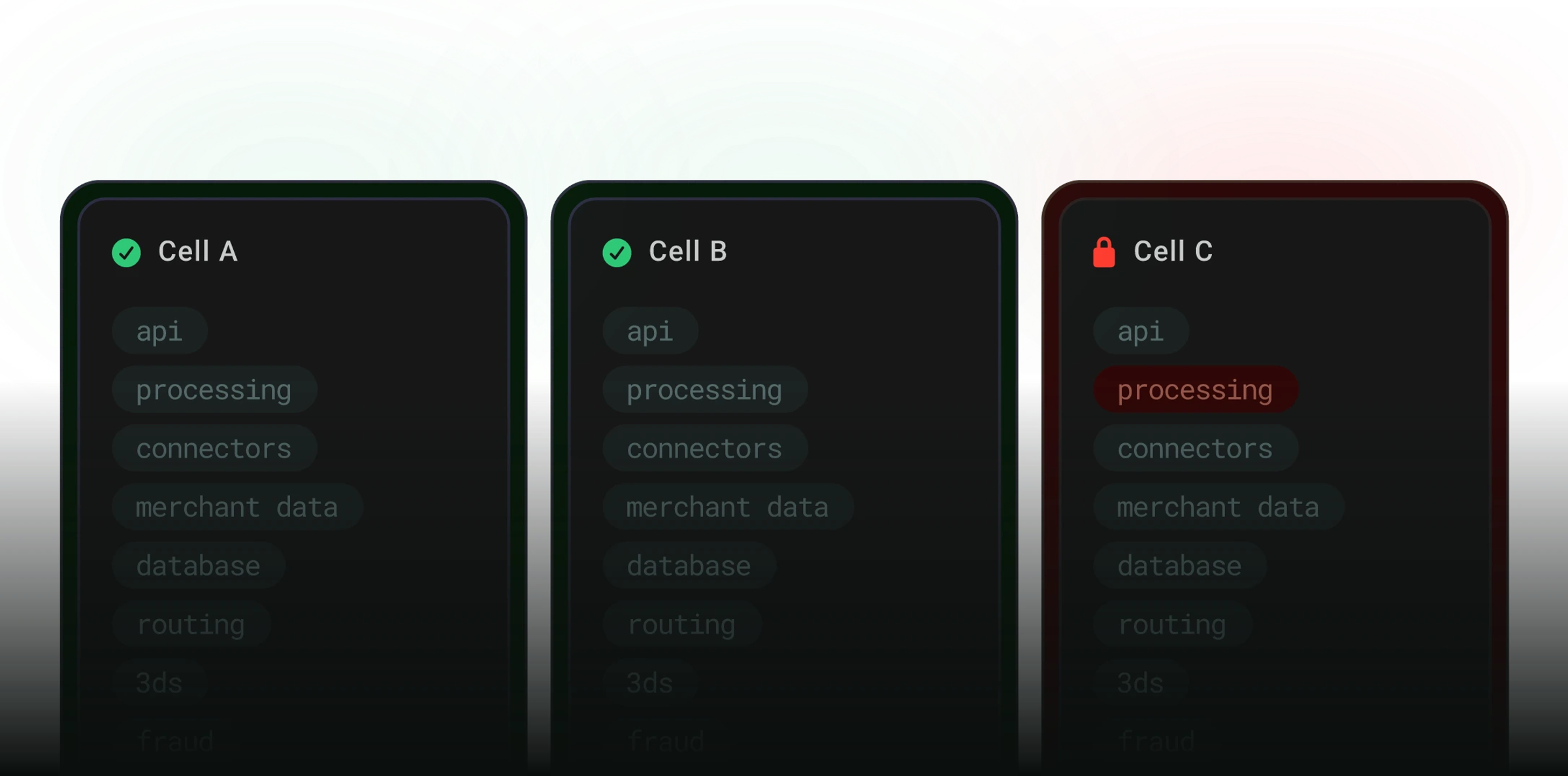Click the api tag in Cell C
This screenshot has height=776, width=1568.
(x=1141, y=331)
